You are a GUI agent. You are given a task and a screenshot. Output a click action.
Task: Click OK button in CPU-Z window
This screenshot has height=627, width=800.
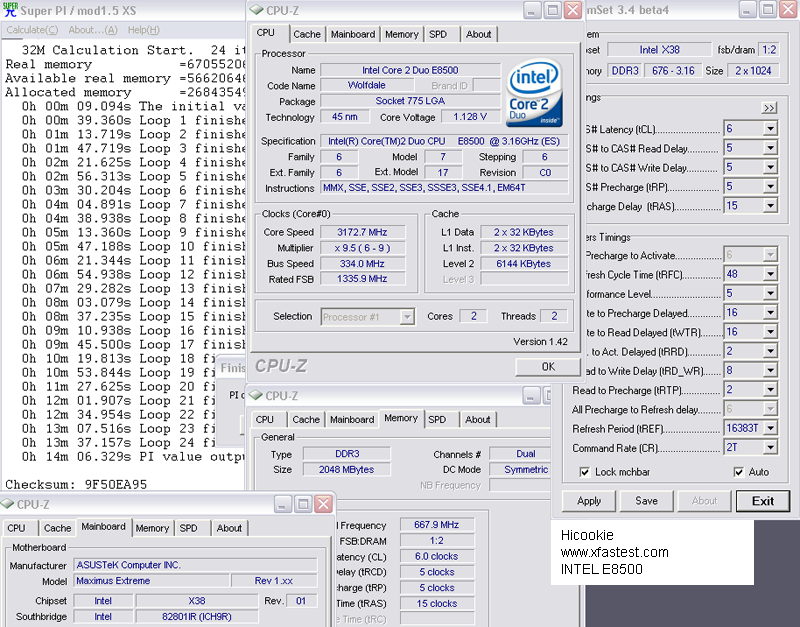tap(548, 367)
